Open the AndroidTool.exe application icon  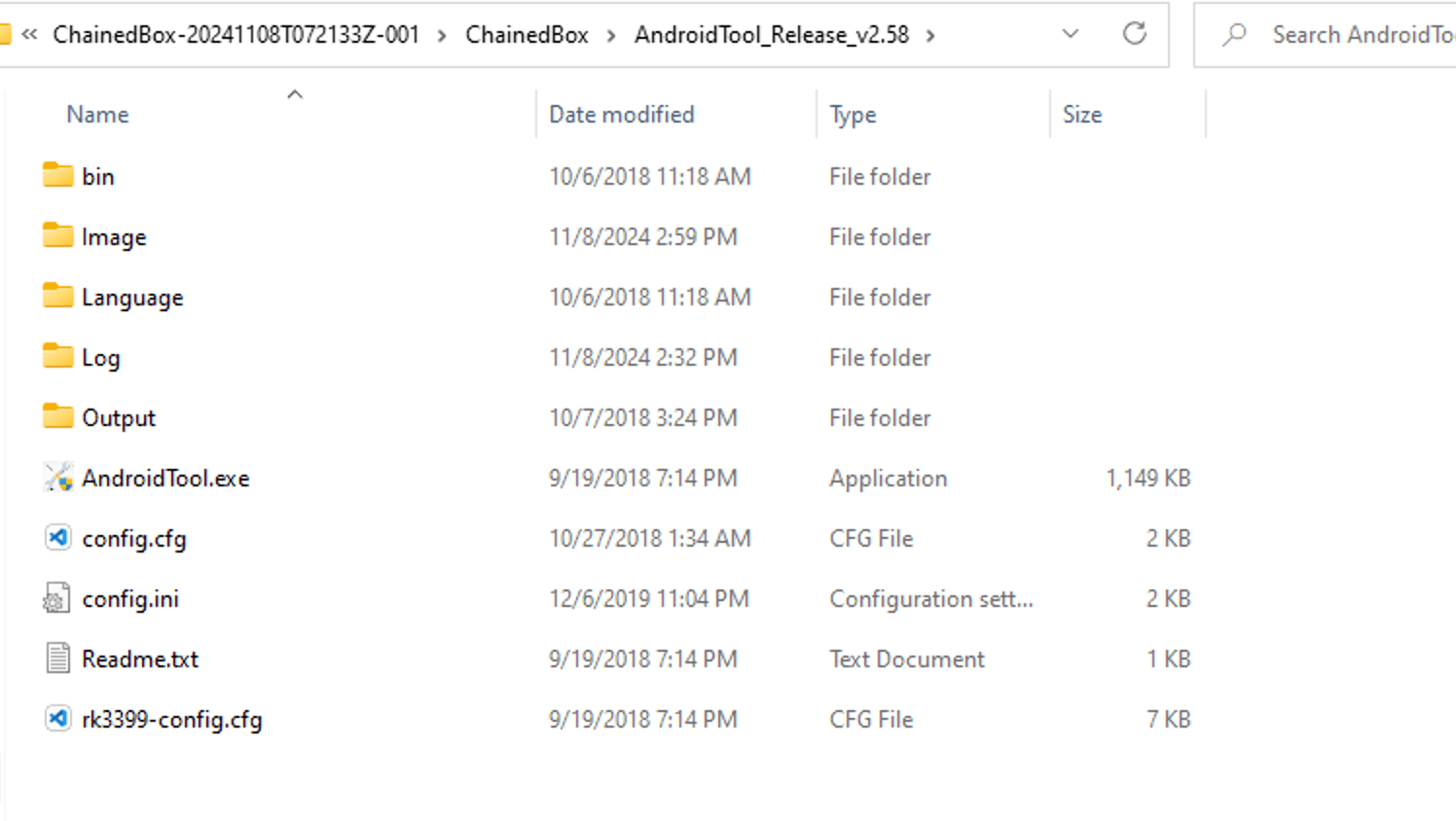pos(57,478)
